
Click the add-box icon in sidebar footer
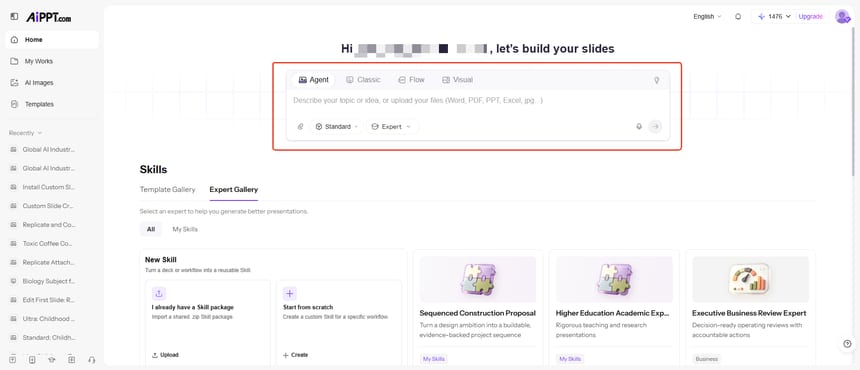(72, 360)
